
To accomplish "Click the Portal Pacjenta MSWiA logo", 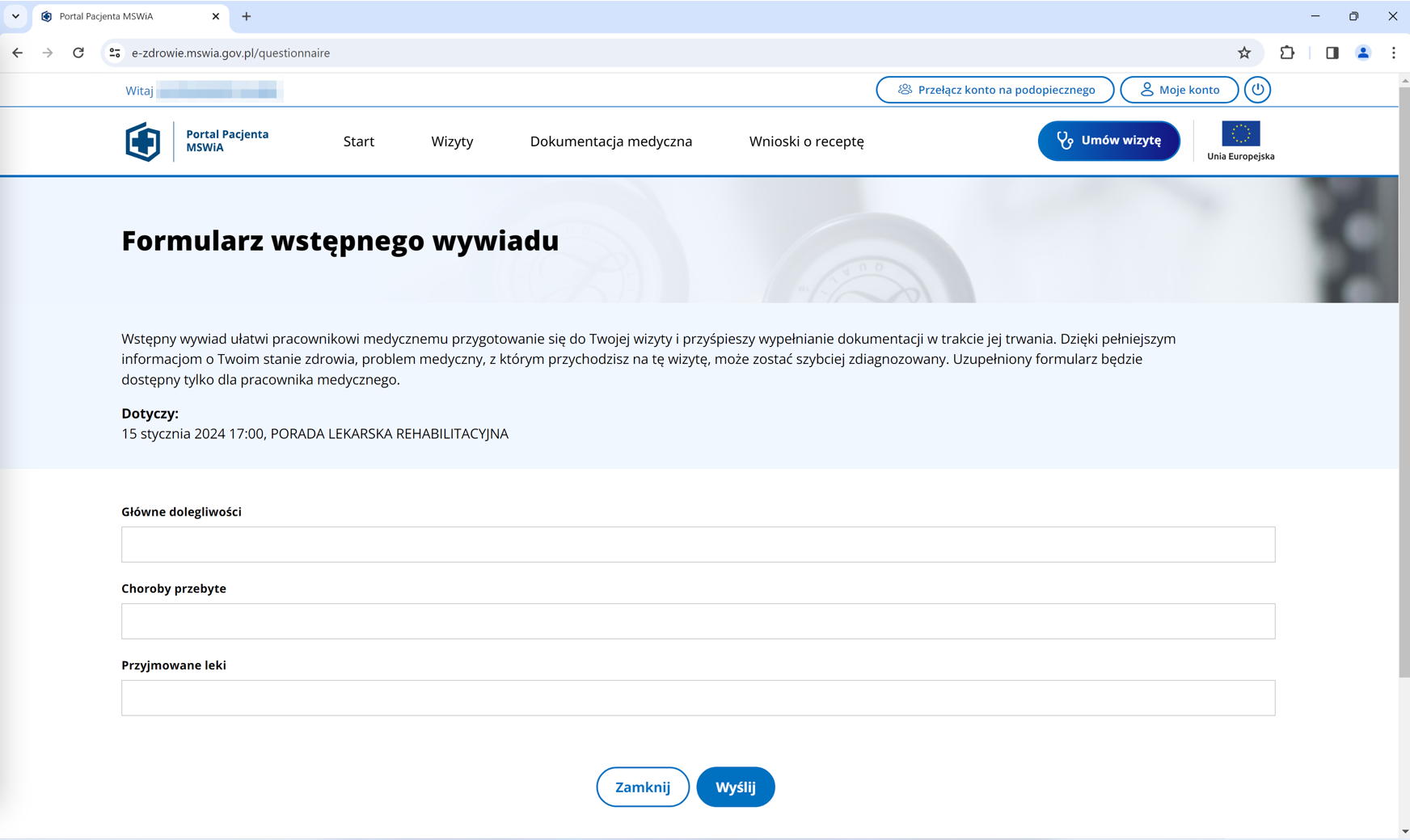I will click(143, 141).
